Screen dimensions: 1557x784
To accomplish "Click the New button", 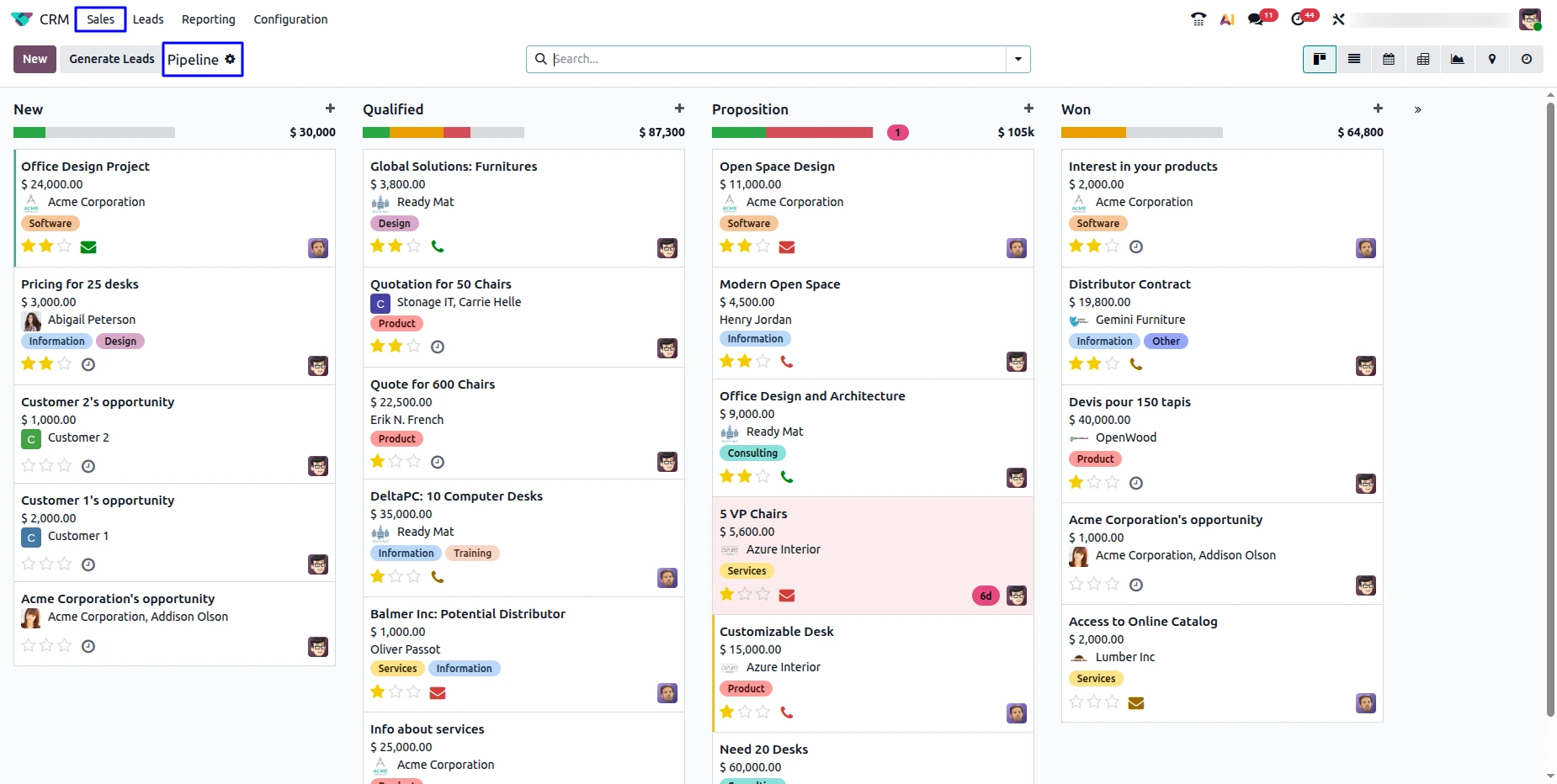I will (35, 59).
